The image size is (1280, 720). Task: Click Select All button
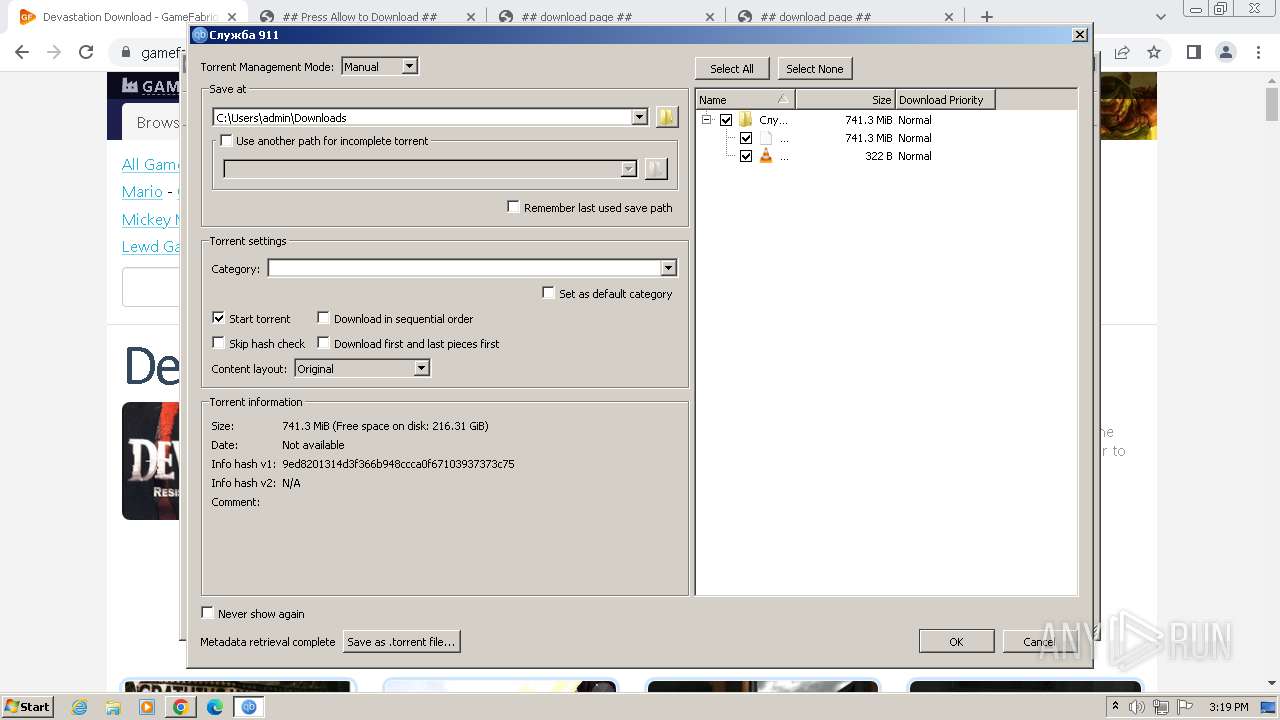732,68
